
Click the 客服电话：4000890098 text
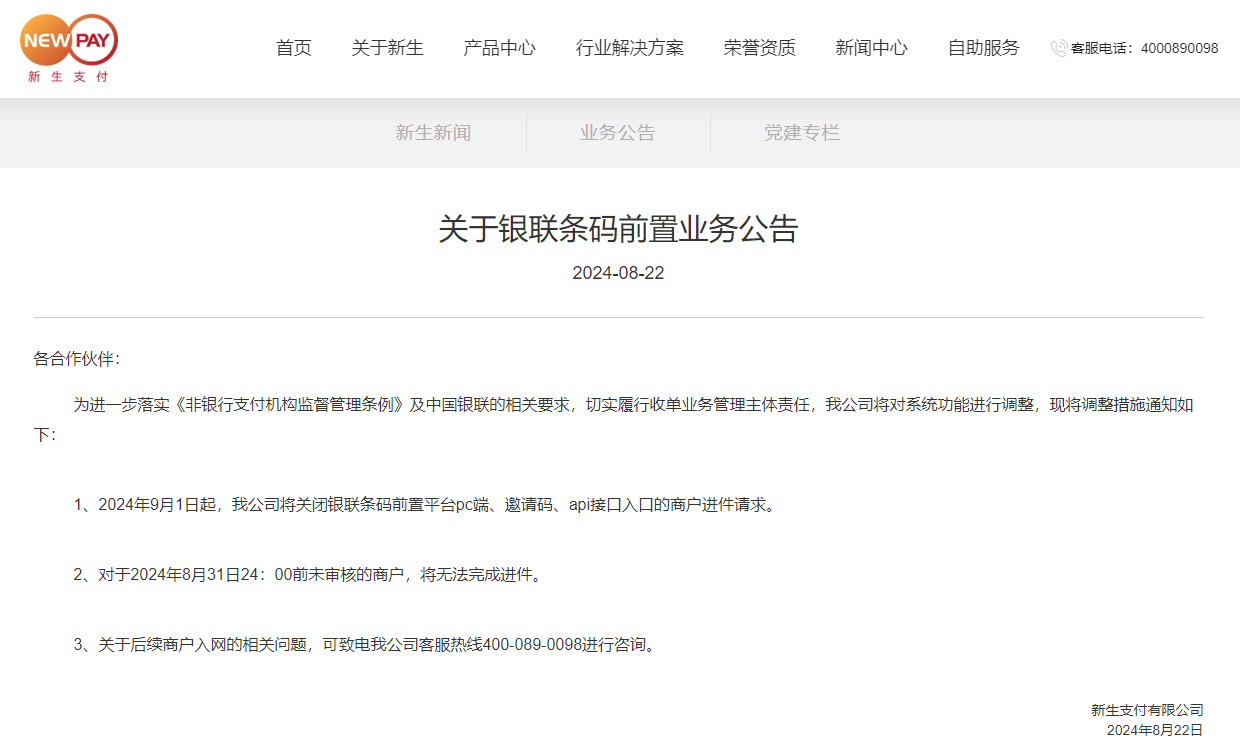(x=1145, y=48)
